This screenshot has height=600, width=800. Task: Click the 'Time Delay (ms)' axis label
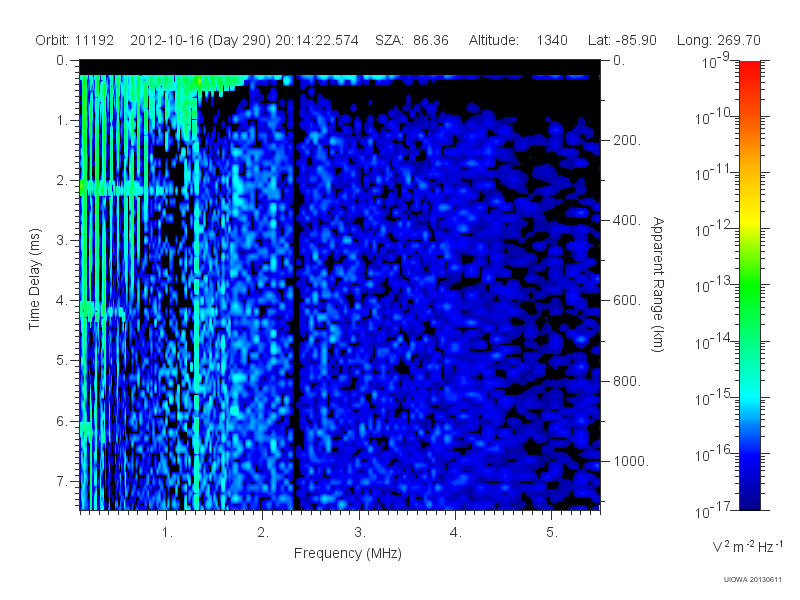pos(34,279)
